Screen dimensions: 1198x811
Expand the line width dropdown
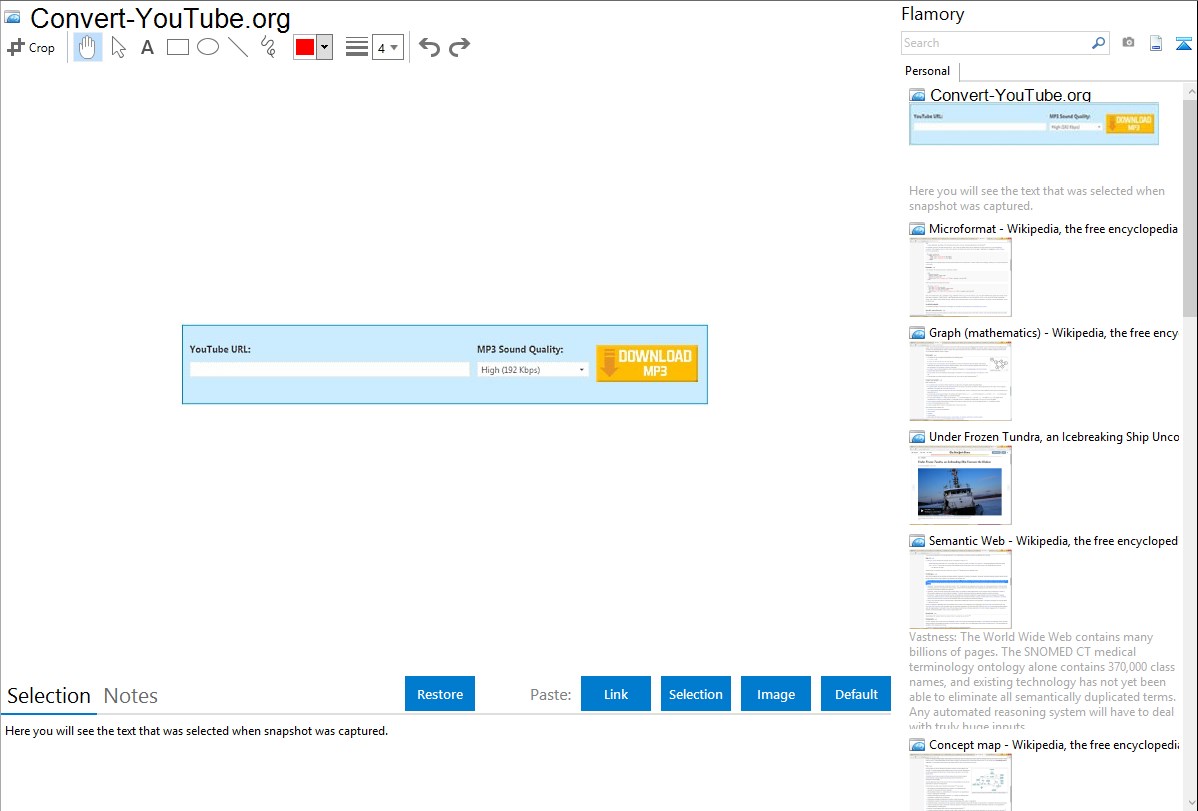(388, 47)
